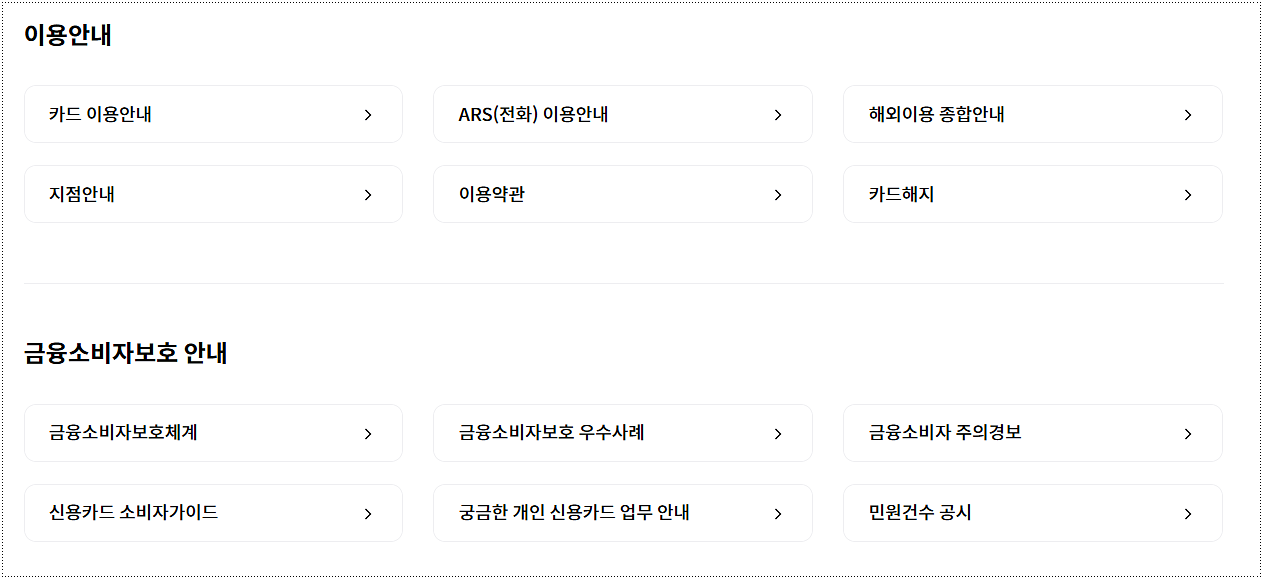The width and height of the screenshot is (1263, 579).
Task: Click the chevron beside 카드해지
Action: point(1188,194)
